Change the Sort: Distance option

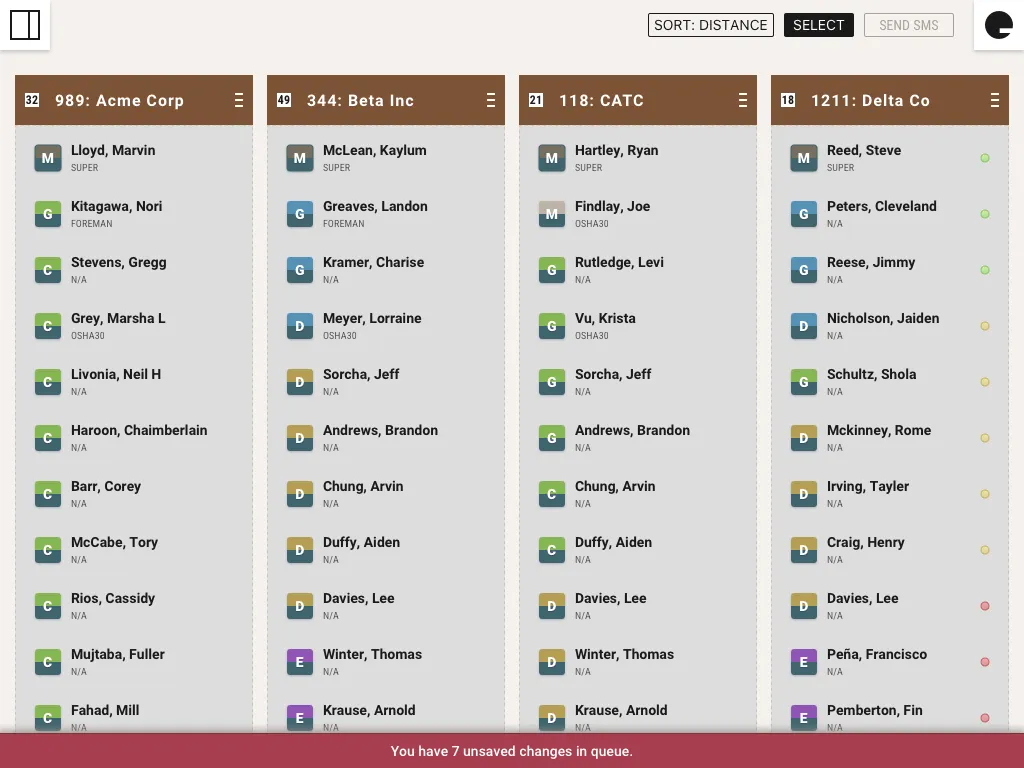(711, 25)
